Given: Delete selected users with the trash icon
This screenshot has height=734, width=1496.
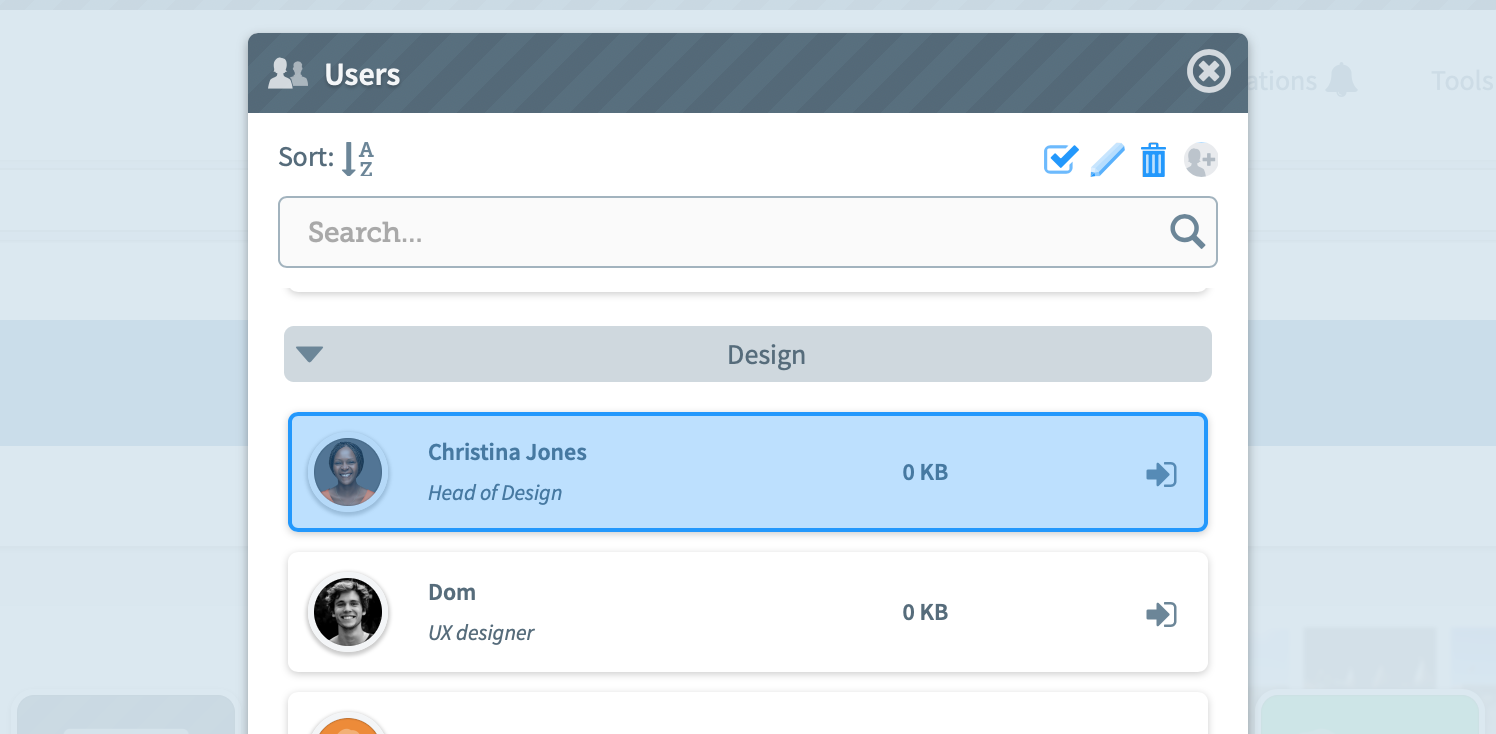Looking at the screenshot, I should click(1154, 160).
